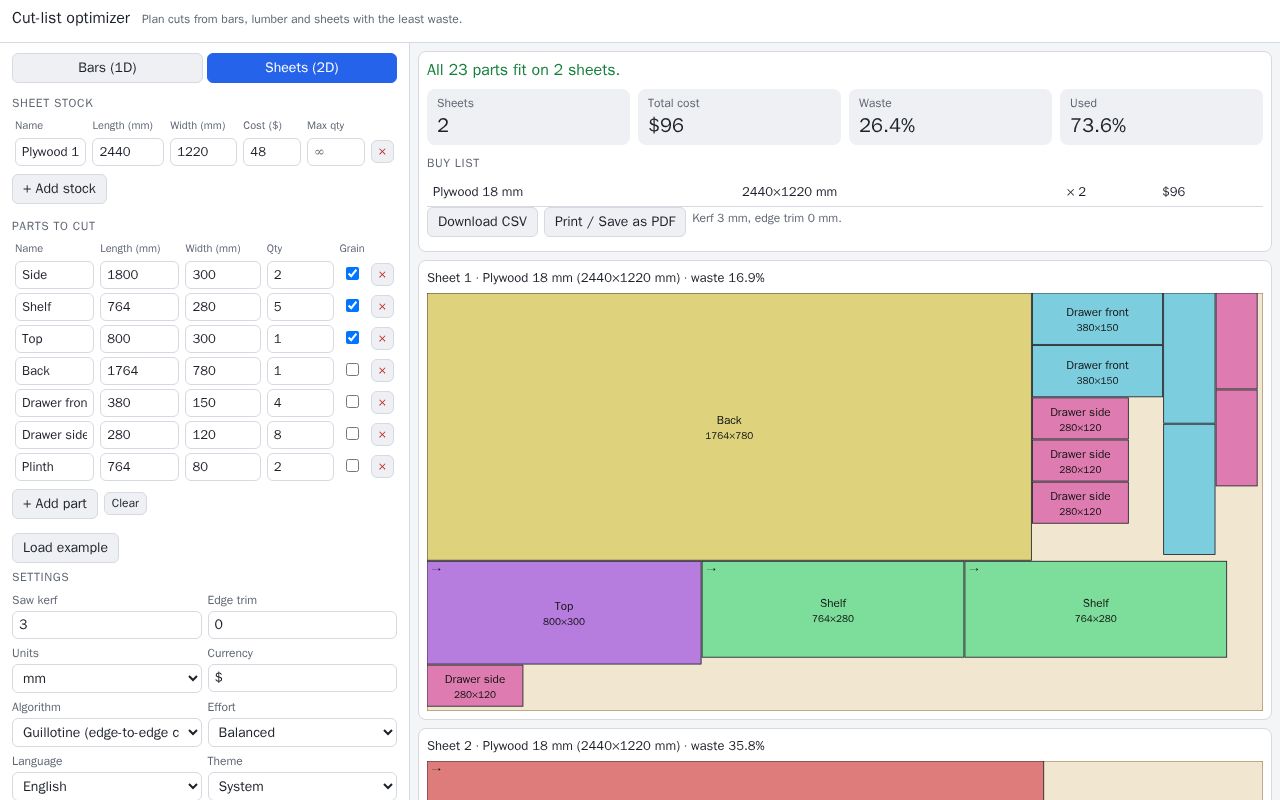Enable grain for the Back part
Image resolution: width=1280 pixels, height=800 pixels.
pyautogui.click(x=352, y=369)
